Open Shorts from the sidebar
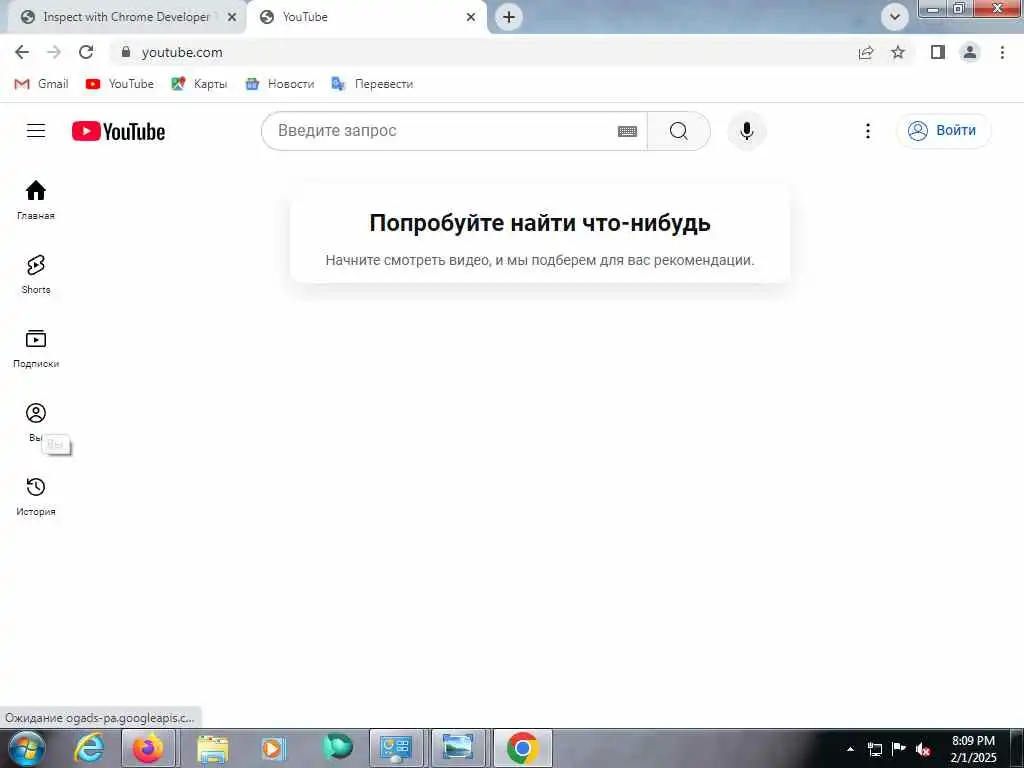The image size is (1024, 768). pyautogui.click(x=36, y=274)
